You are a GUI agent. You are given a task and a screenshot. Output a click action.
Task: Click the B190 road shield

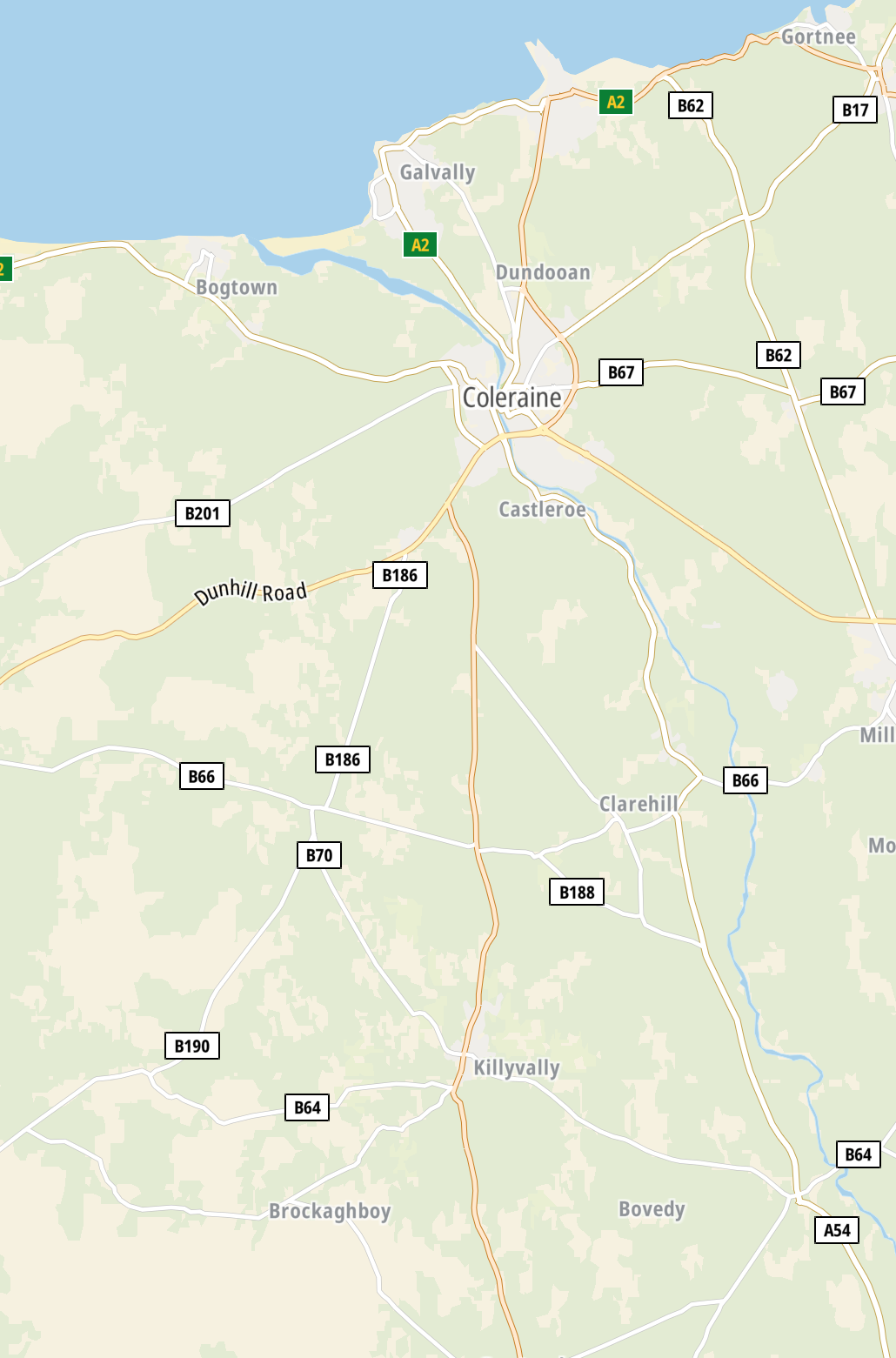192,1046
